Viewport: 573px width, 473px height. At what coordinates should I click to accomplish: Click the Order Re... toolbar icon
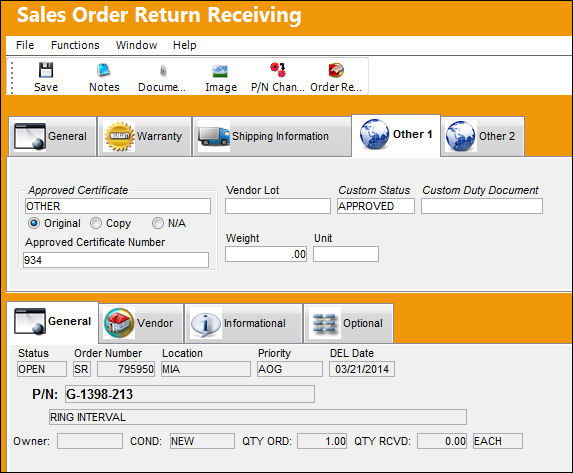point(336,70)
